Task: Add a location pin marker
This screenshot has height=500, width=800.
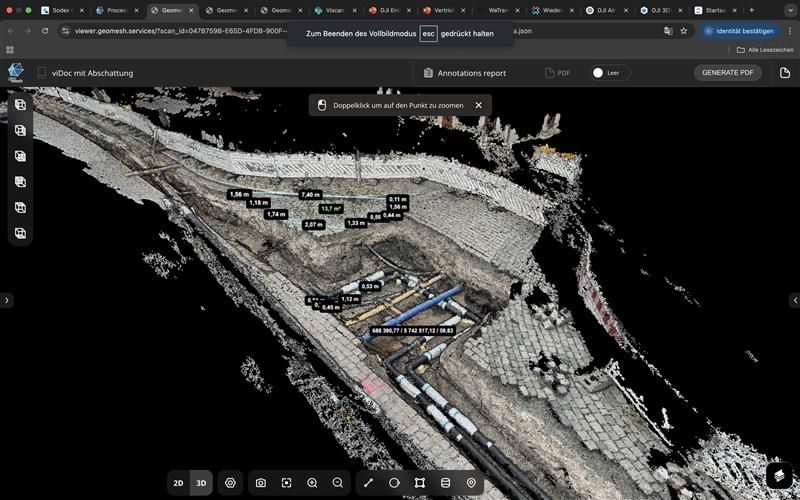Action: (x=471, y=483)
